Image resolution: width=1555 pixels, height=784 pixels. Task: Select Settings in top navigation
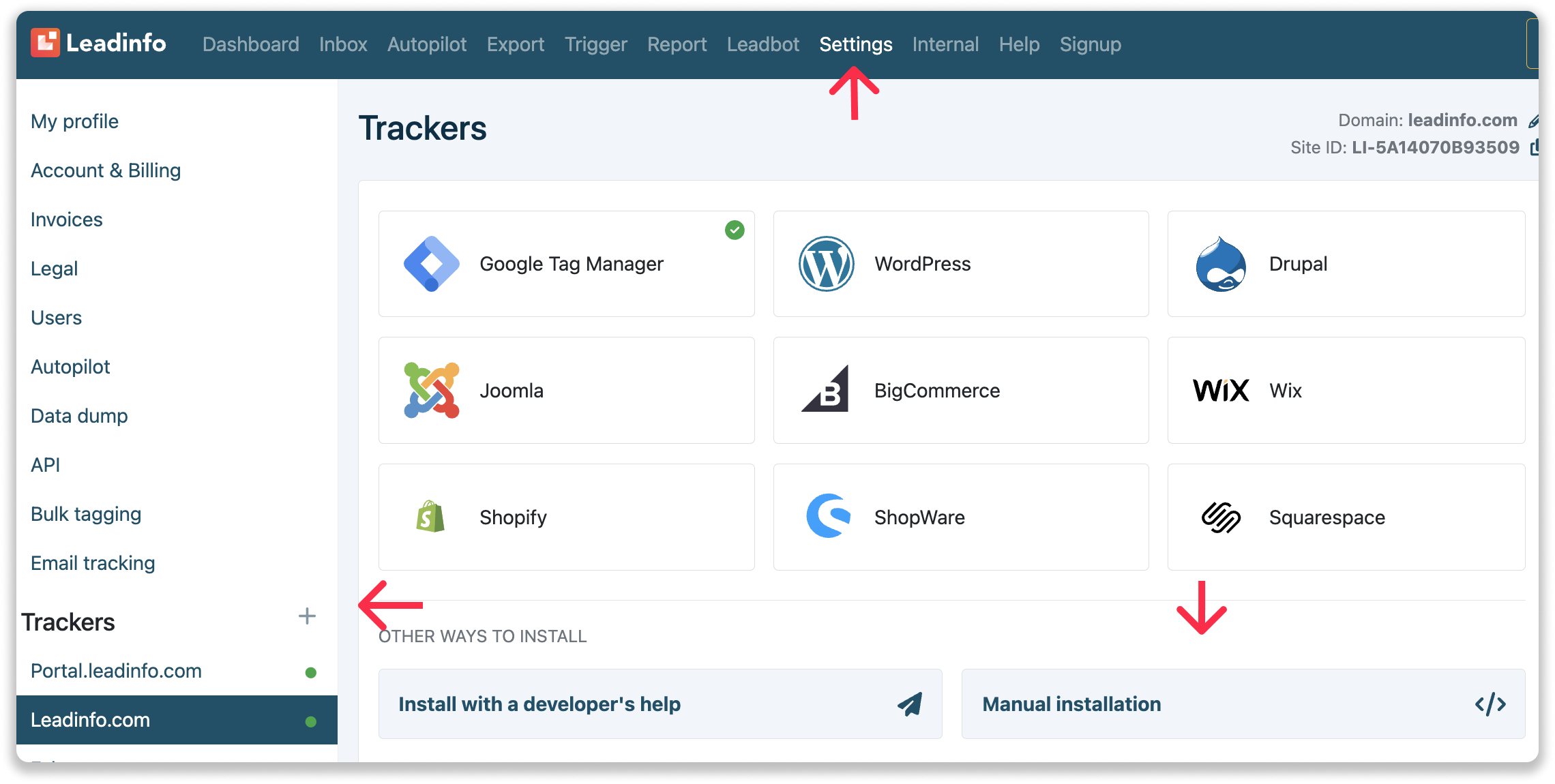(x=855, y=44)
